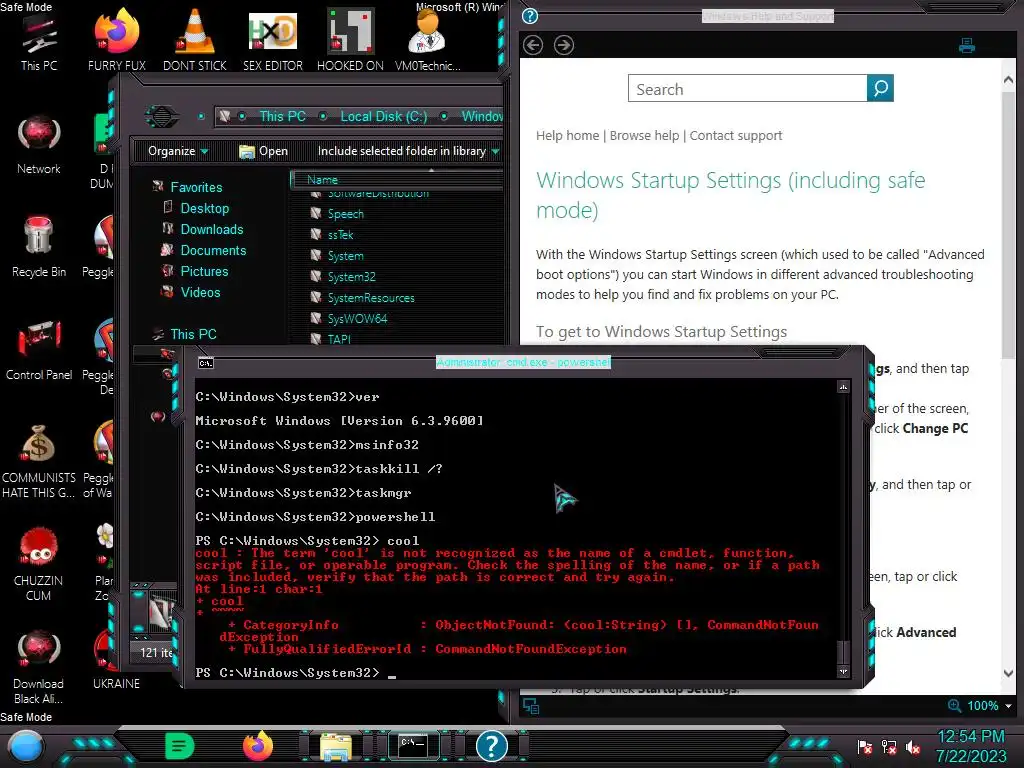
Task: Click the Help window question mark icon
Action: click(530, 16)
